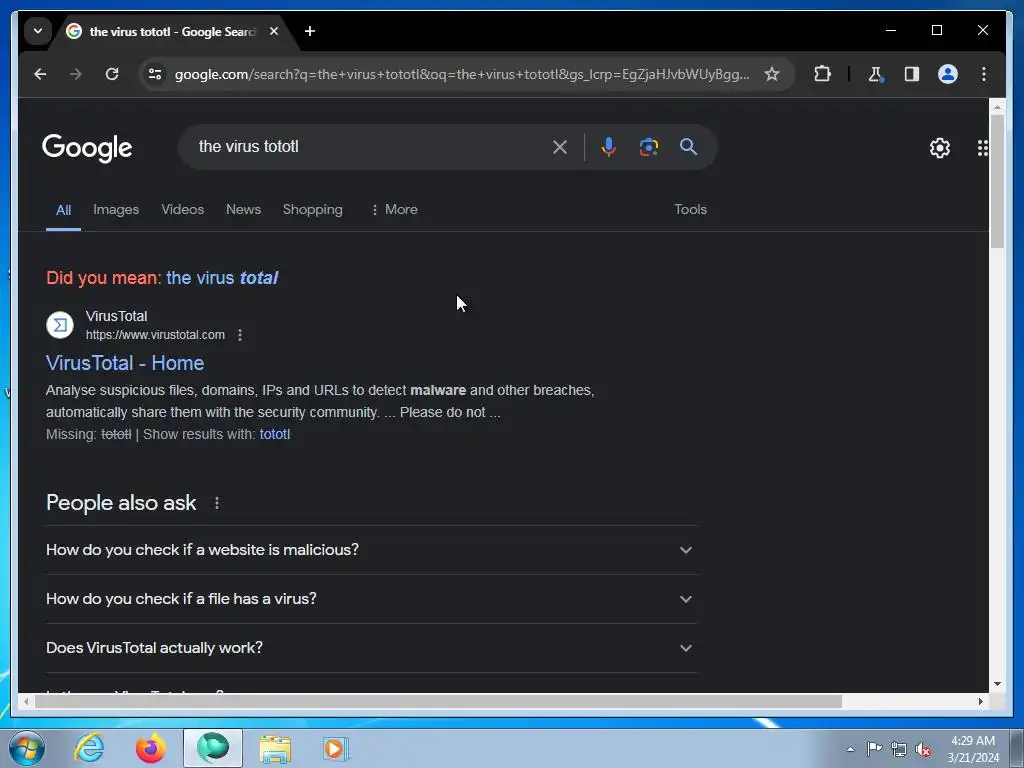1024x768 pixels.
Task: Show hidden system tray icons
Action: 850,749
